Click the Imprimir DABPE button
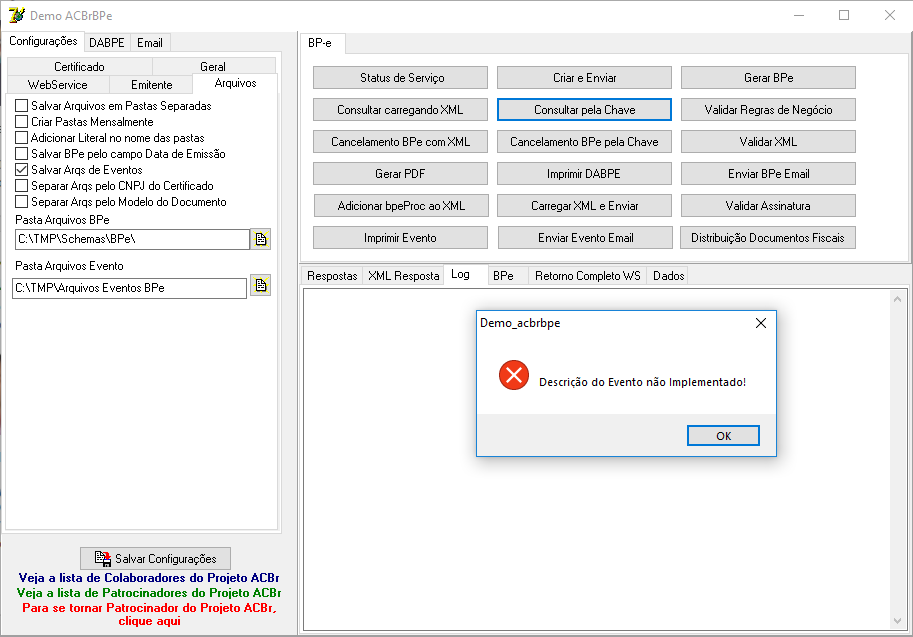Image resolution: width=913 pixels, height=637 pixels. coord(585,174)
